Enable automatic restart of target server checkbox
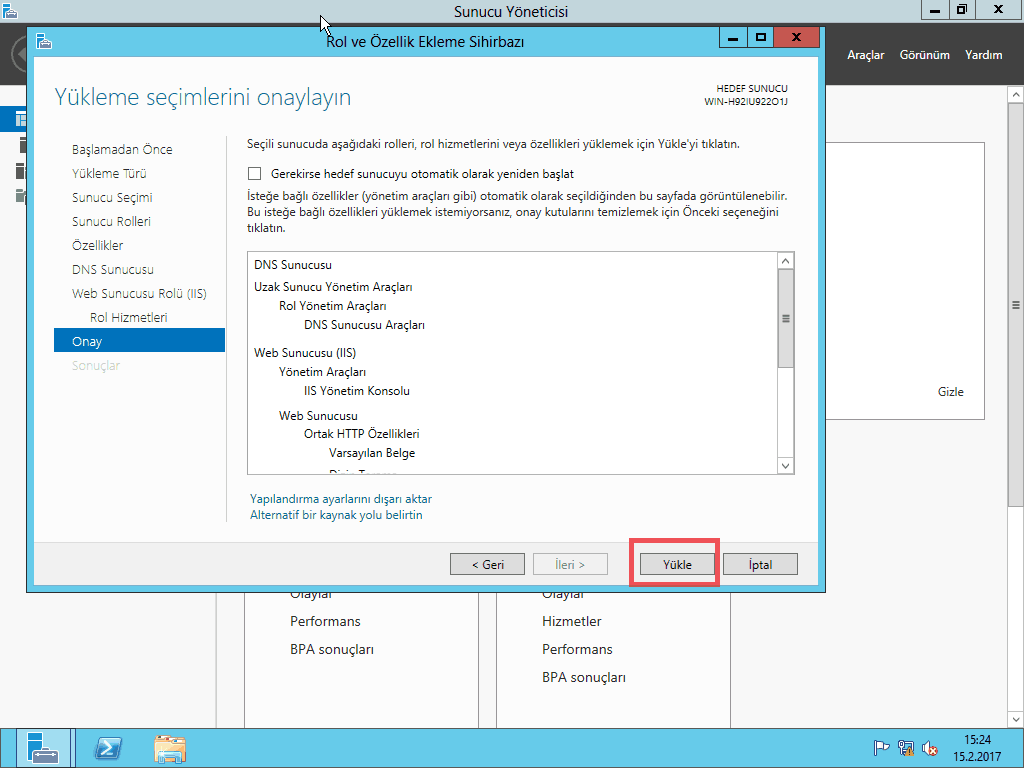Viewport: 1024px width, 768px height. tap(255, 174)
